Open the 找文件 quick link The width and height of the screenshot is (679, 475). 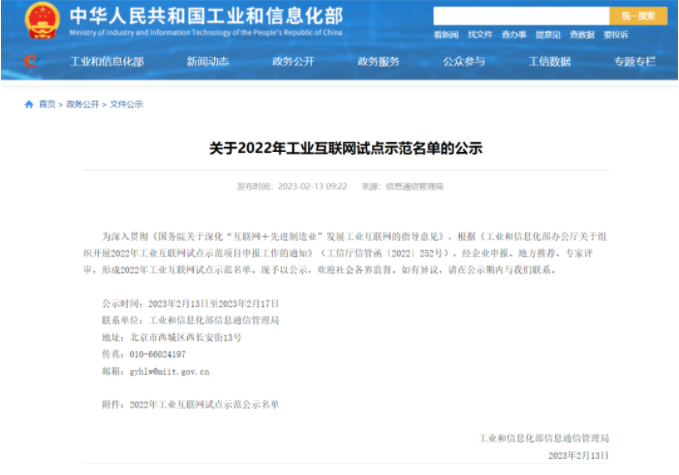(x=480, y=35)
